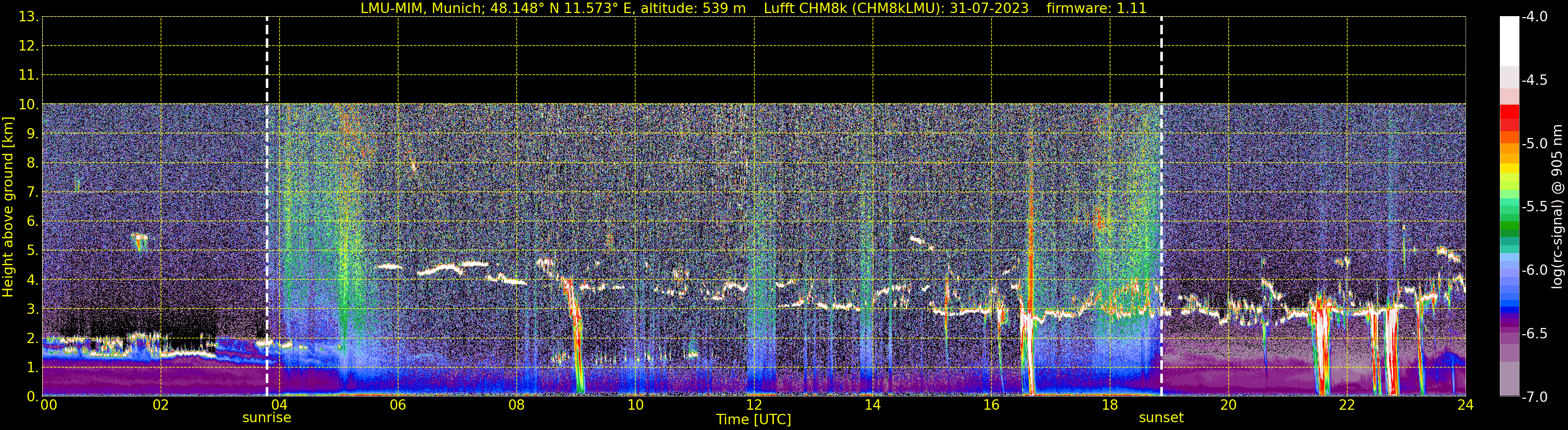Pick the white band of the colorbar
Image resolution: width=1568 pixels, height=430 pixels.
1510,41
